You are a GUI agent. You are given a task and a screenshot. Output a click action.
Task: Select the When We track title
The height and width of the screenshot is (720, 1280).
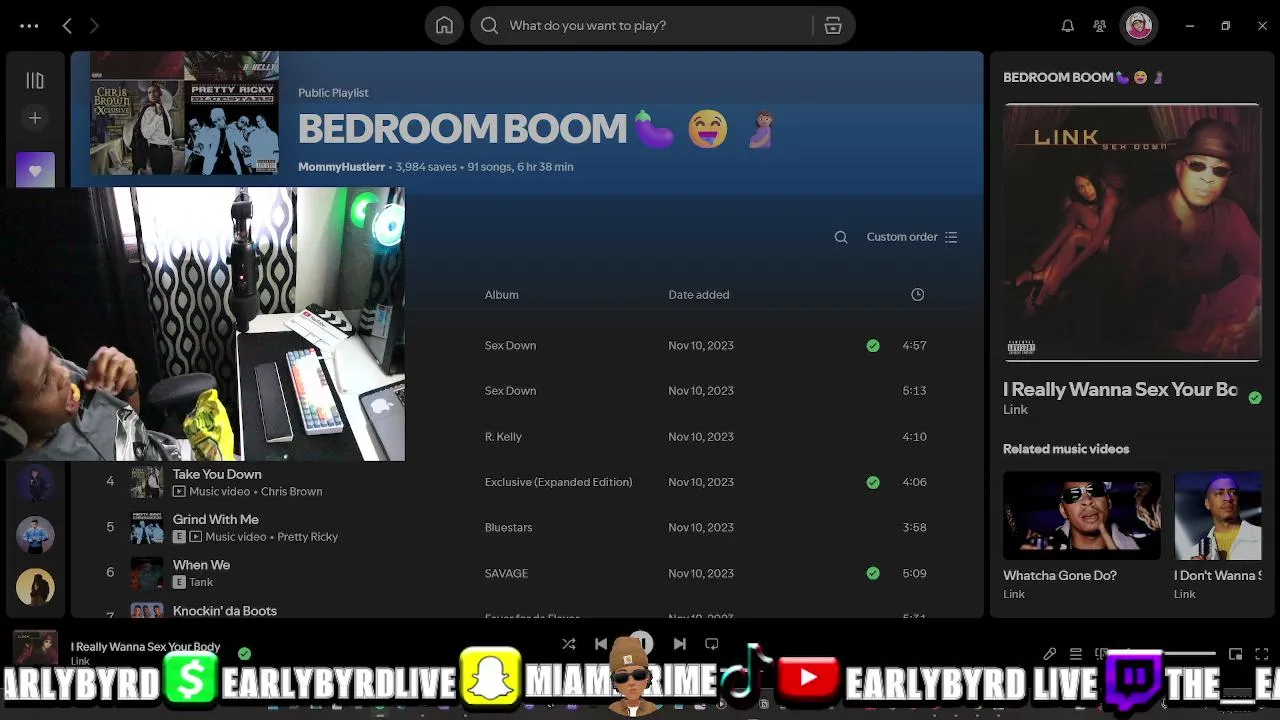201,565
